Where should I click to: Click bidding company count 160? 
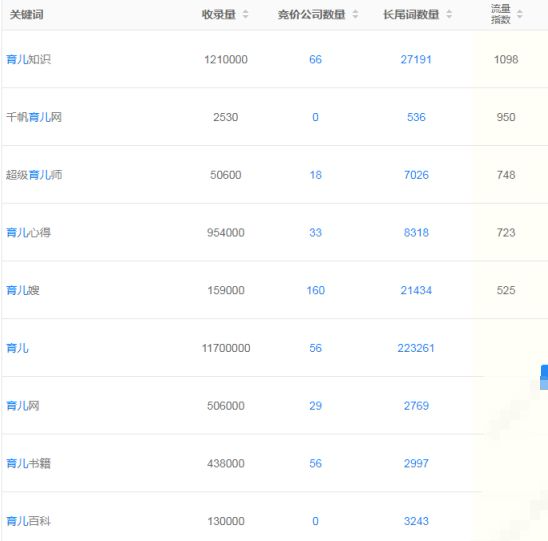point(315,290)
